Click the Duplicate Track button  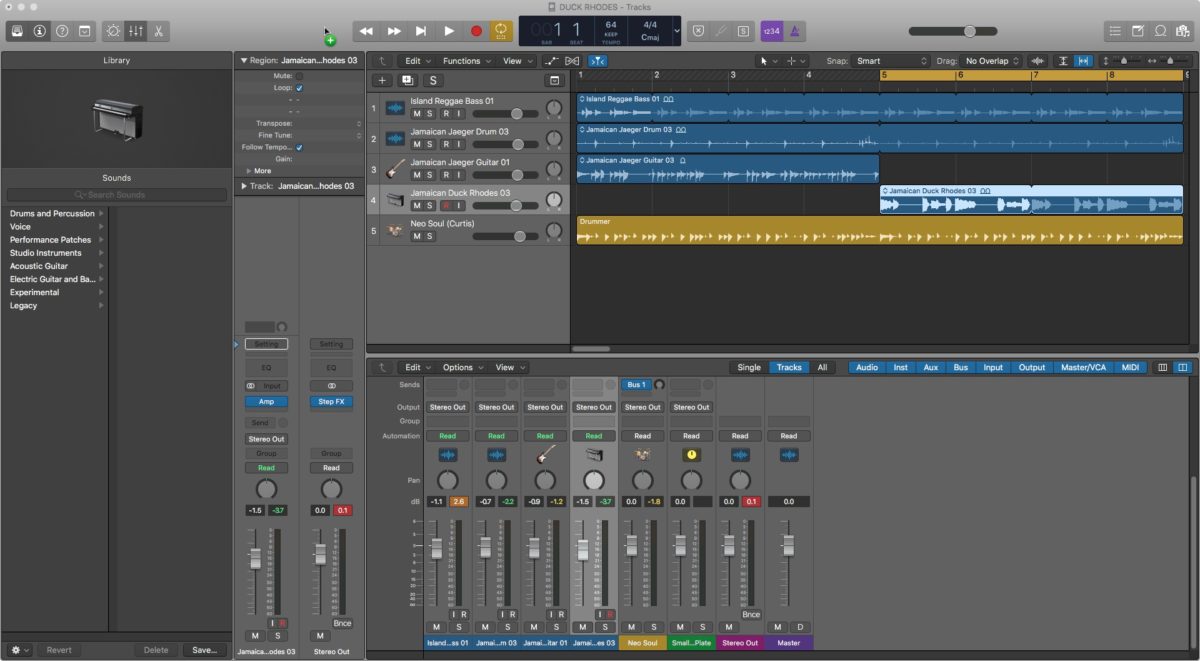[x=407, y=80]
